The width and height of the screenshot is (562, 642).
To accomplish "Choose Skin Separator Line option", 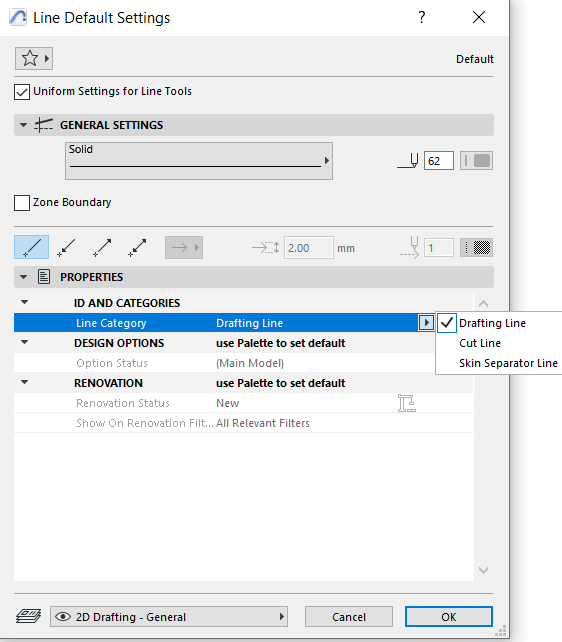I will (x=508, y=363).
